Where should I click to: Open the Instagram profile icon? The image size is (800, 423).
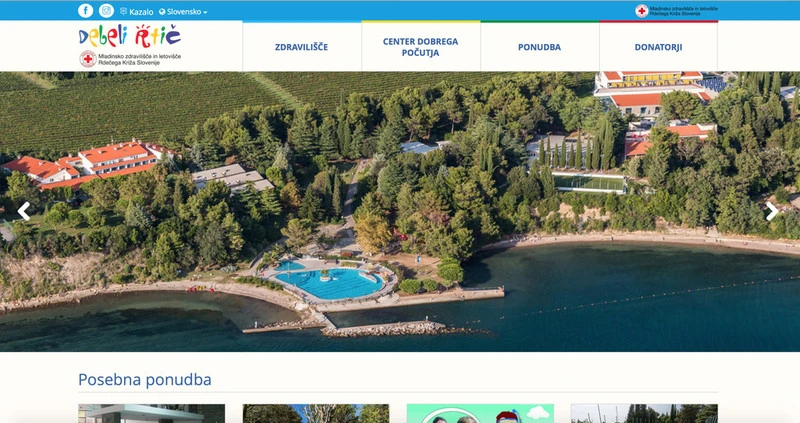tap(106, 10)
